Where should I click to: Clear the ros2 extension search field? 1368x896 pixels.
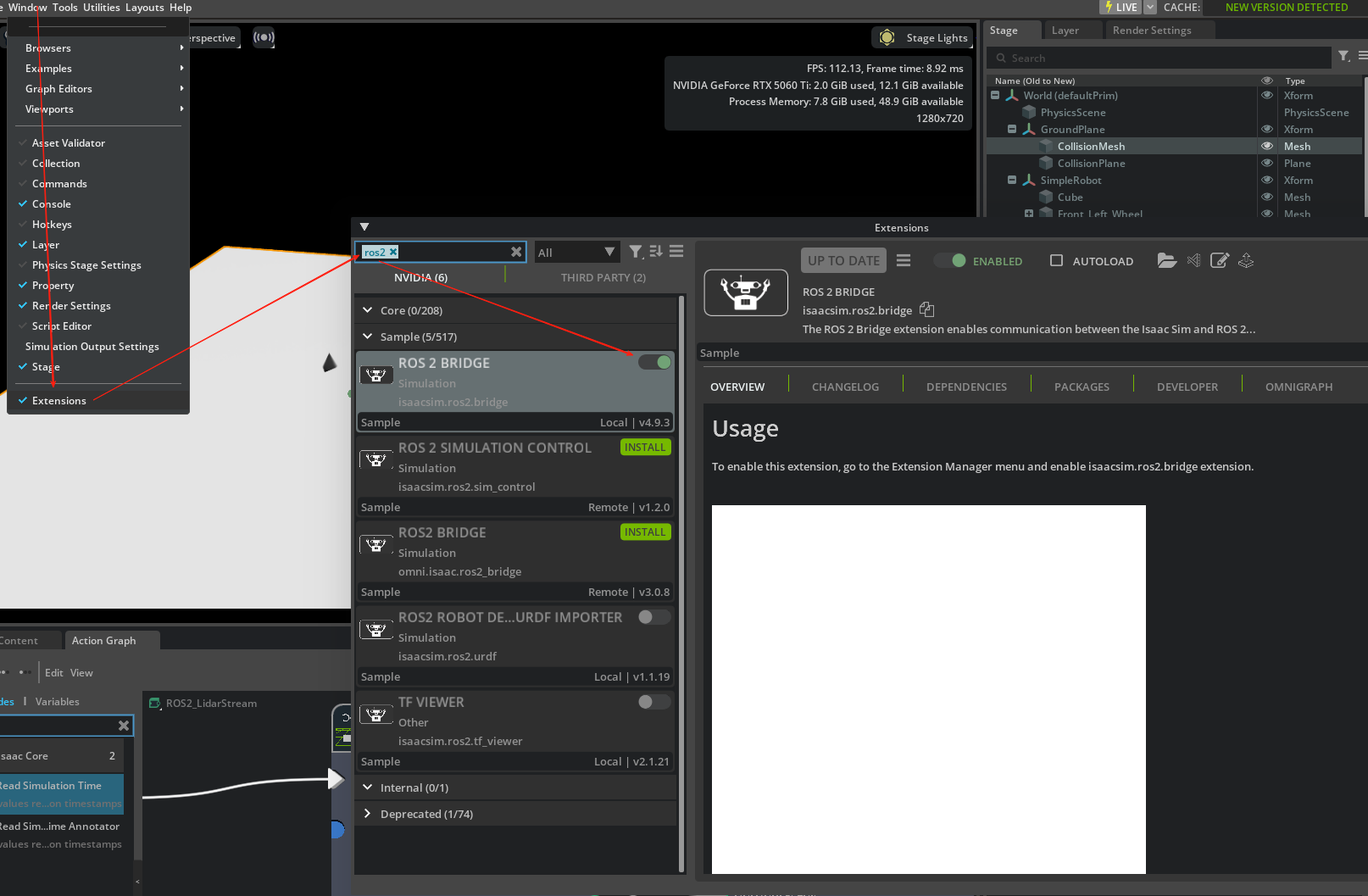(x=516, y=252)
